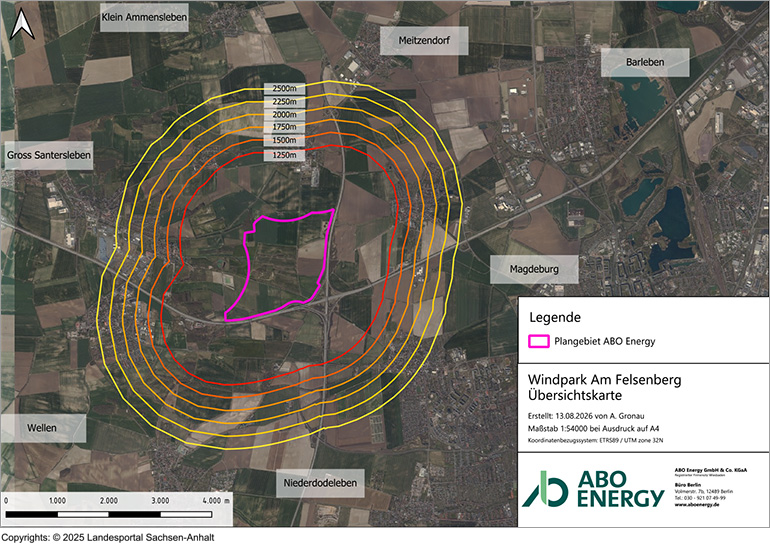770x550 pixels.
Task: Click the 2.000 scale bar value
Action: click(x=109, y=500)
